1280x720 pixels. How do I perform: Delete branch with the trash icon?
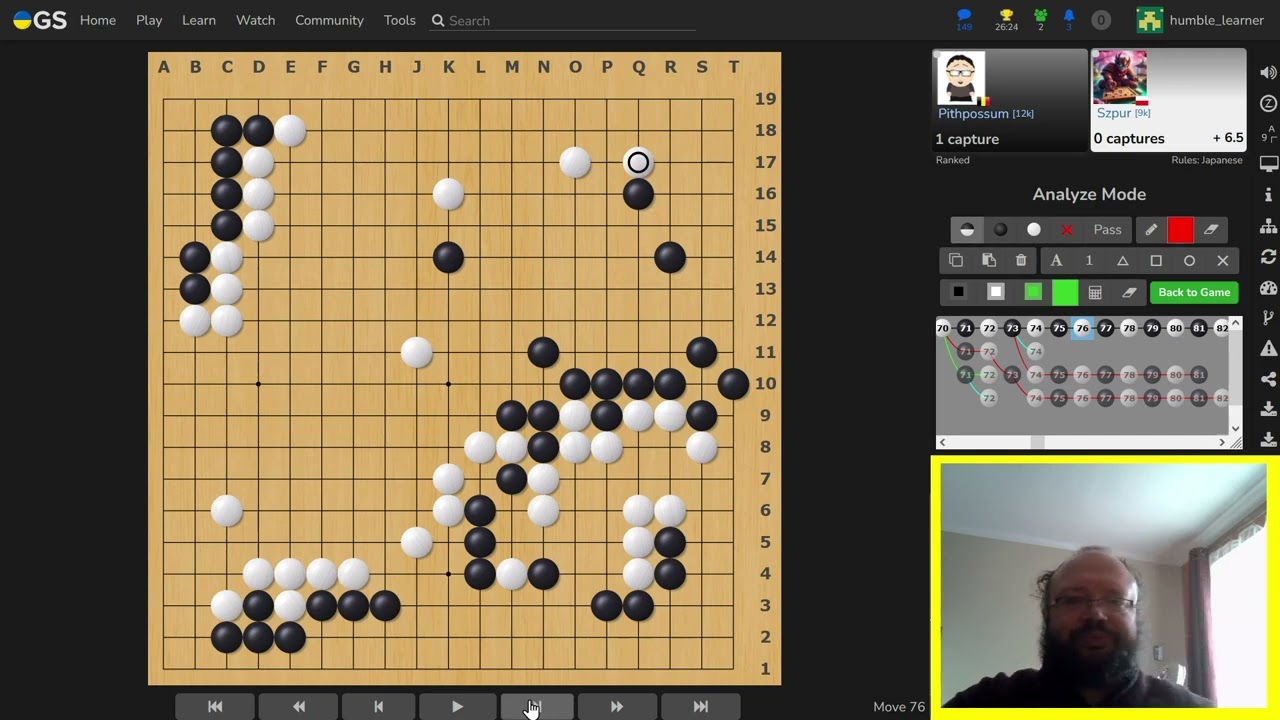[1021, 261]
